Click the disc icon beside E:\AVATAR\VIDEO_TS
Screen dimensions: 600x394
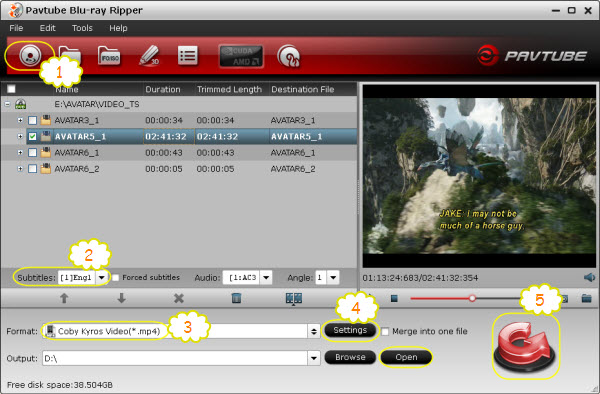click(x=20, y=104)
